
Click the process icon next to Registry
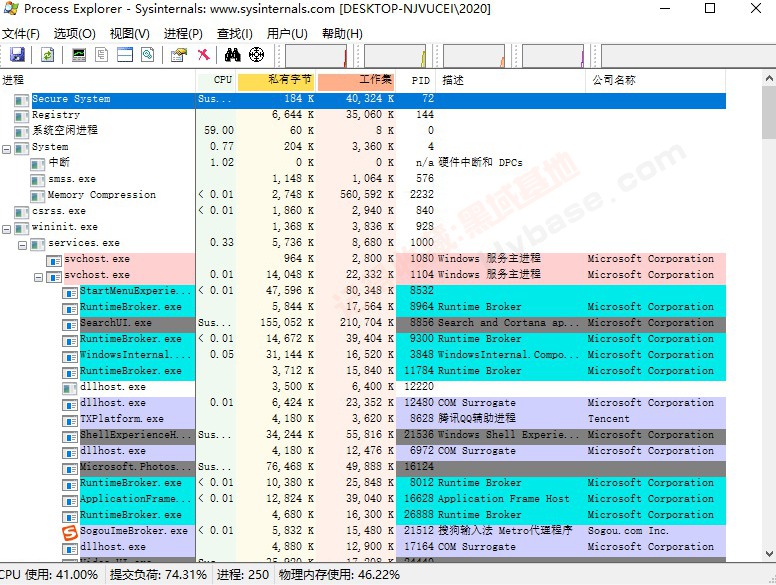21,117
